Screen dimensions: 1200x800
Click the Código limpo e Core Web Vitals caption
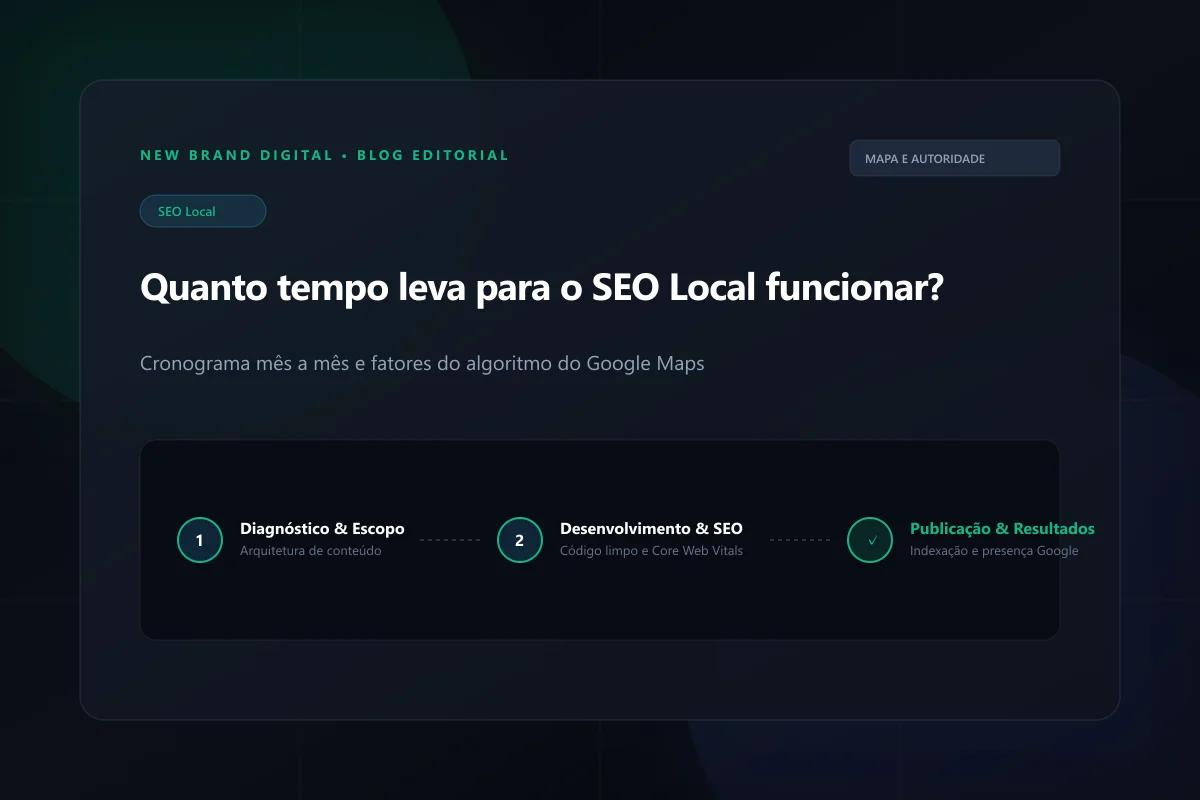pos(651,550)
